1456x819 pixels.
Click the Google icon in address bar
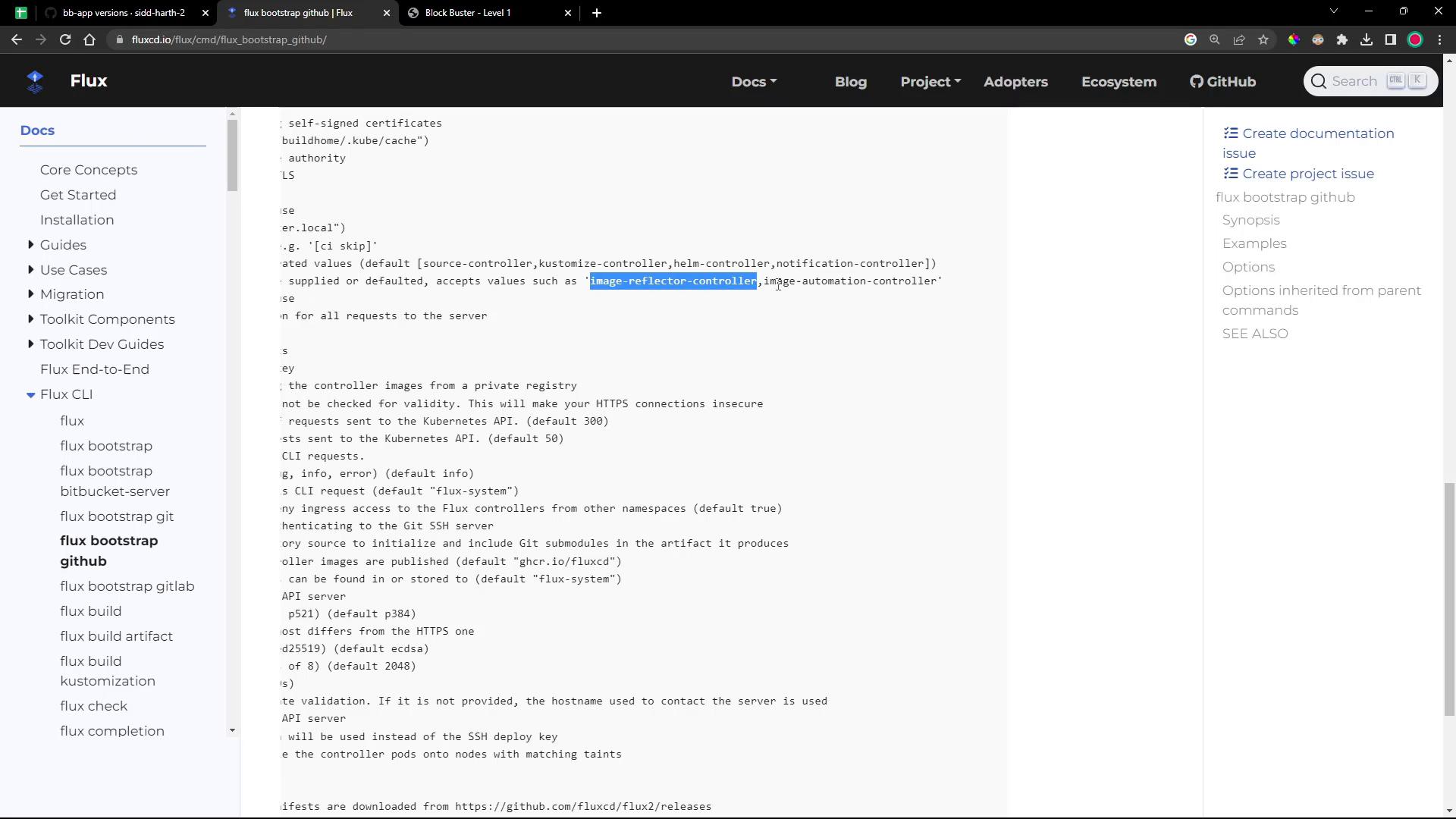[1191, 39]
